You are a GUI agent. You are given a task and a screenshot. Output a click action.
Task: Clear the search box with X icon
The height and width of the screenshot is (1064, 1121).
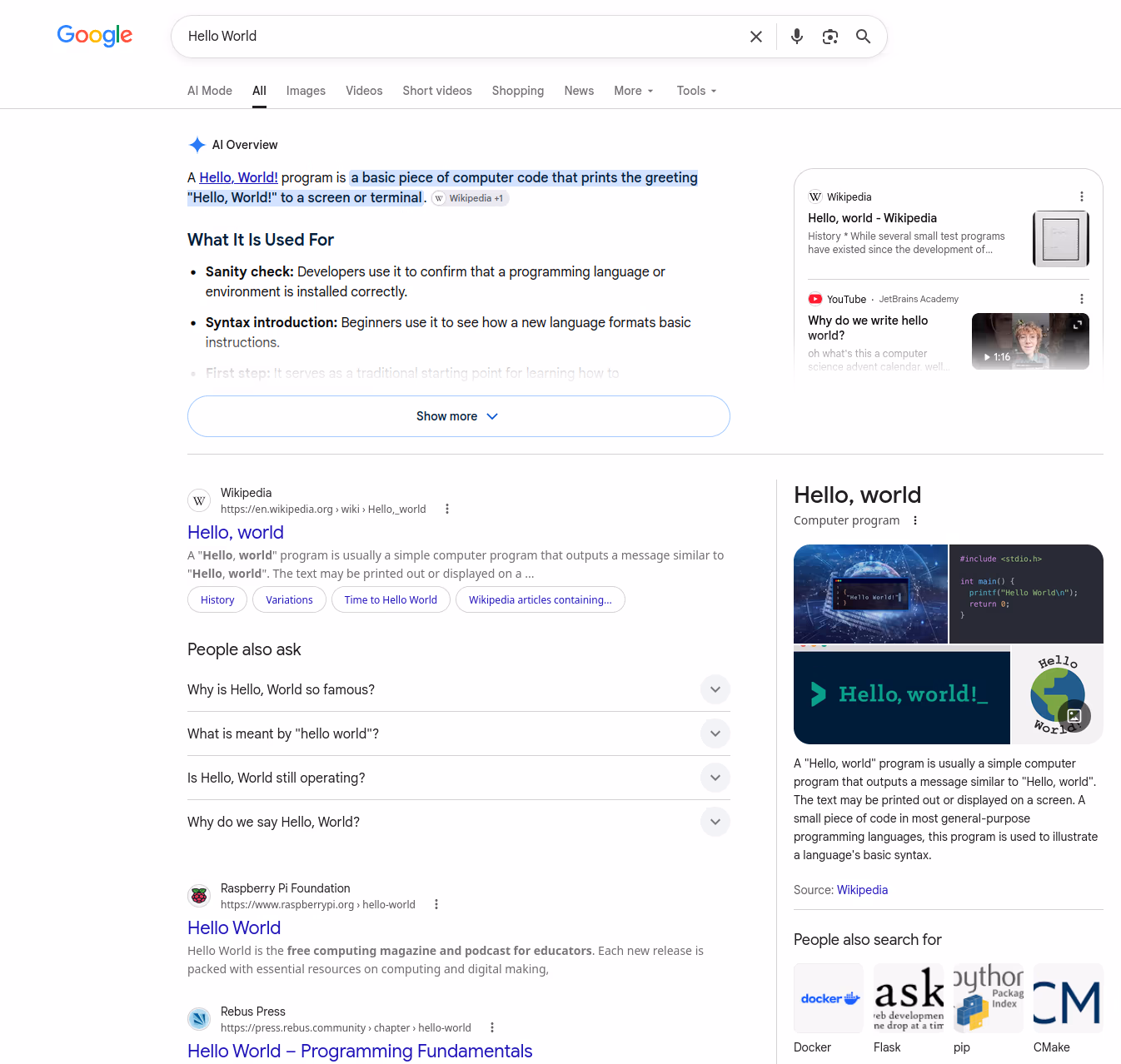(x=756, y=37)
